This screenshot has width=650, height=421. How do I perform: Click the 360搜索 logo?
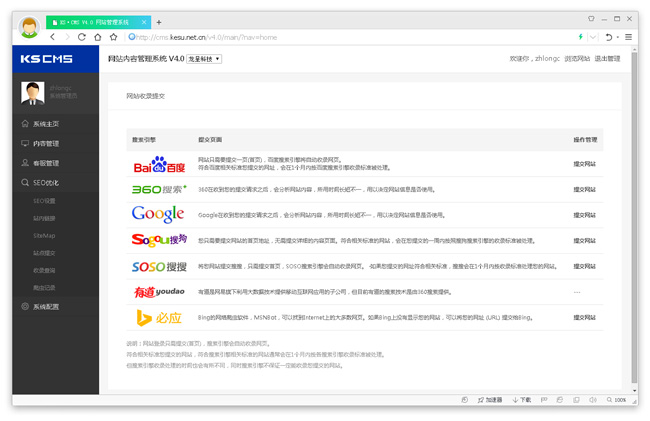tap(159, 189)
